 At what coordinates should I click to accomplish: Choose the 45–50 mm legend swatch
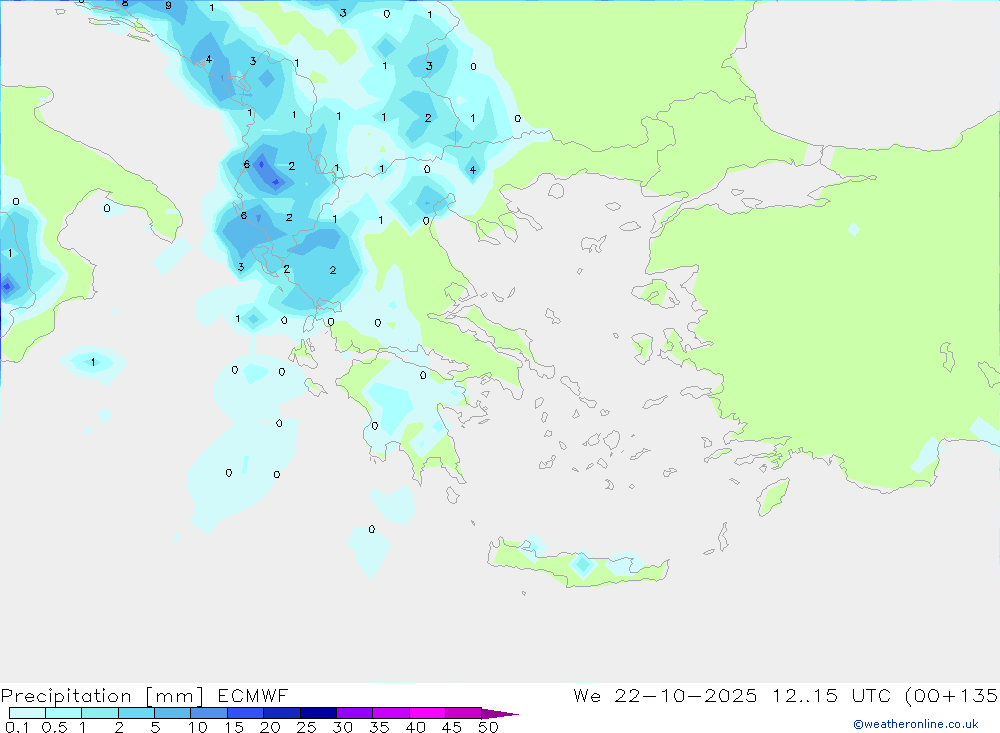coord(464,713)
